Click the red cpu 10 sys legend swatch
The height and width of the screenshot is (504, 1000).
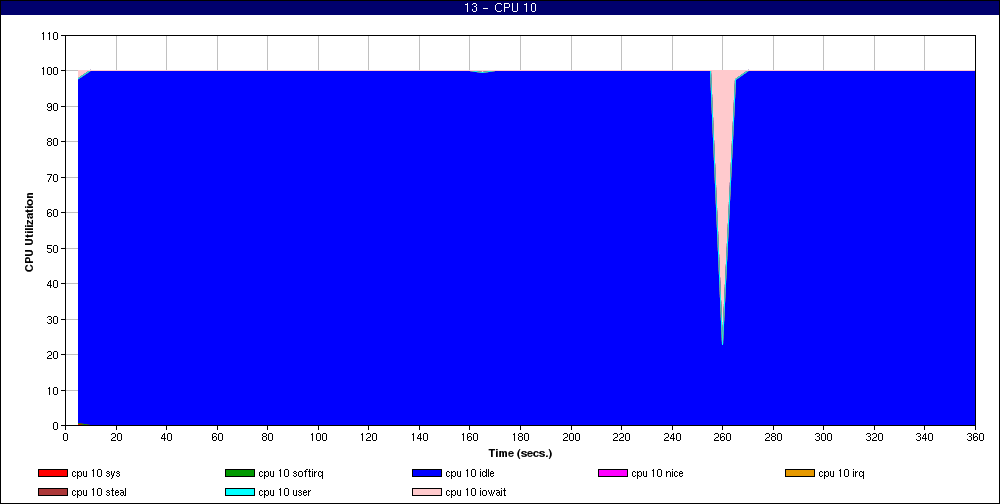click(53, 473)
